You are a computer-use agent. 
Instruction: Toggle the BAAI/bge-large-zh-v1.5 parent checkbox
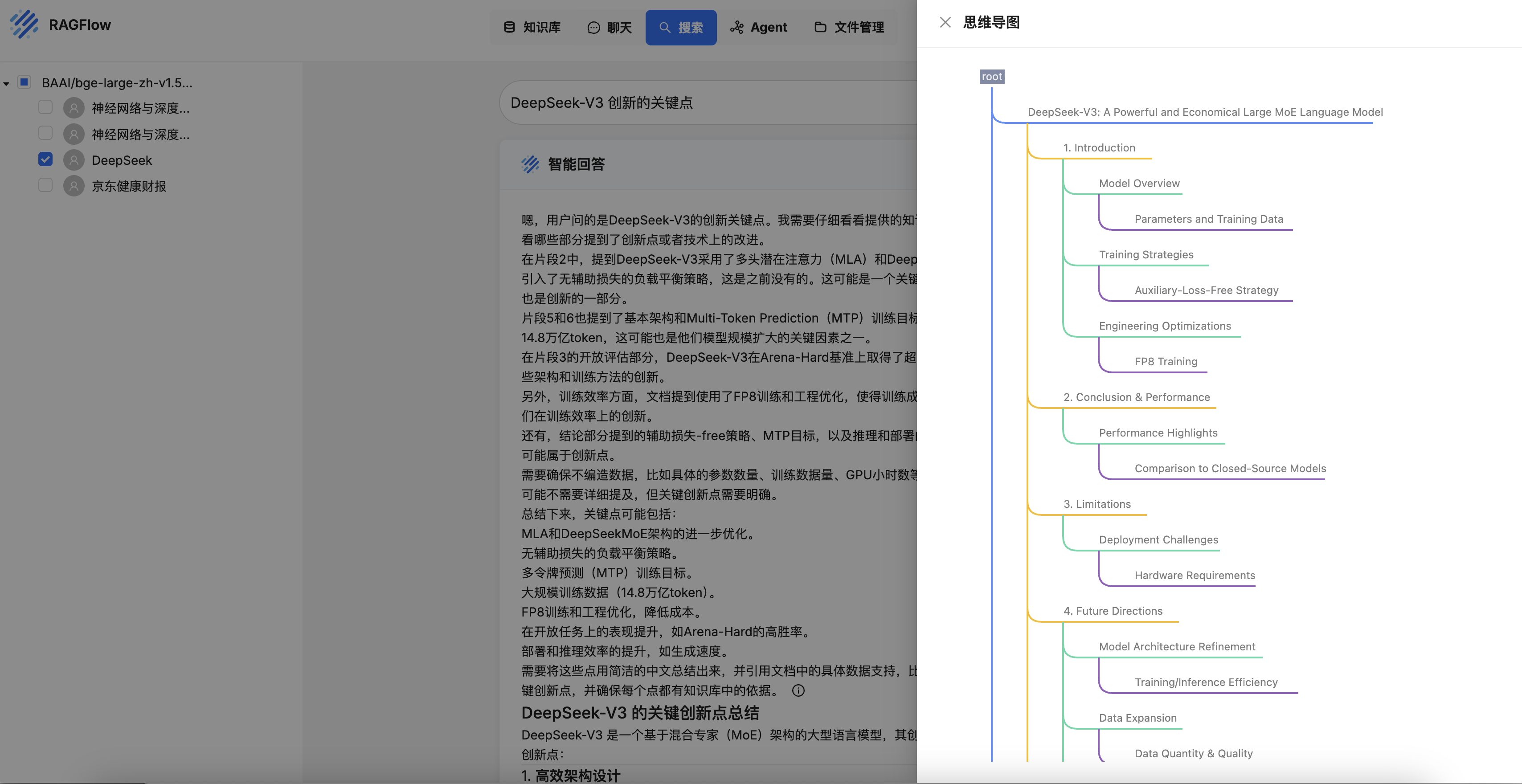click(24, 82)
